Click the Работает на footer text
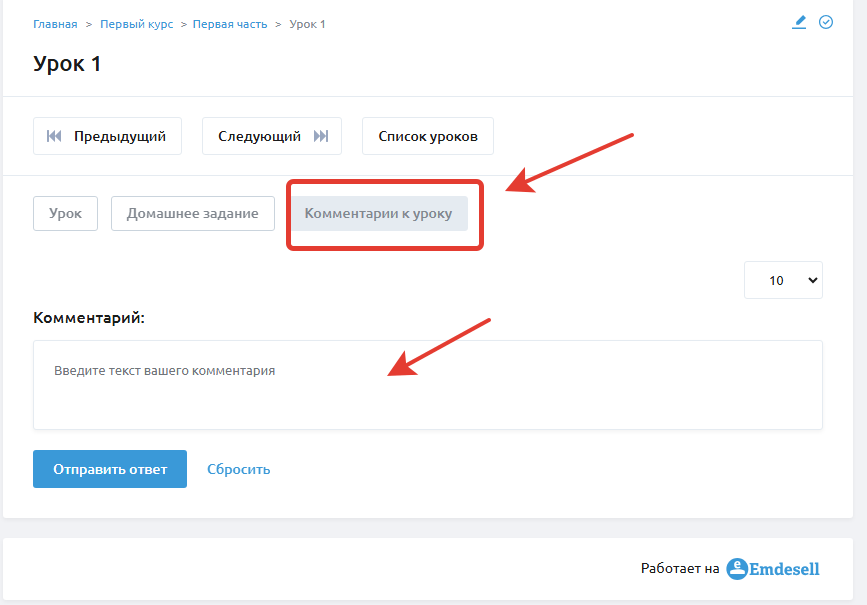Screen dimensions: 867x605 (680, 569)
